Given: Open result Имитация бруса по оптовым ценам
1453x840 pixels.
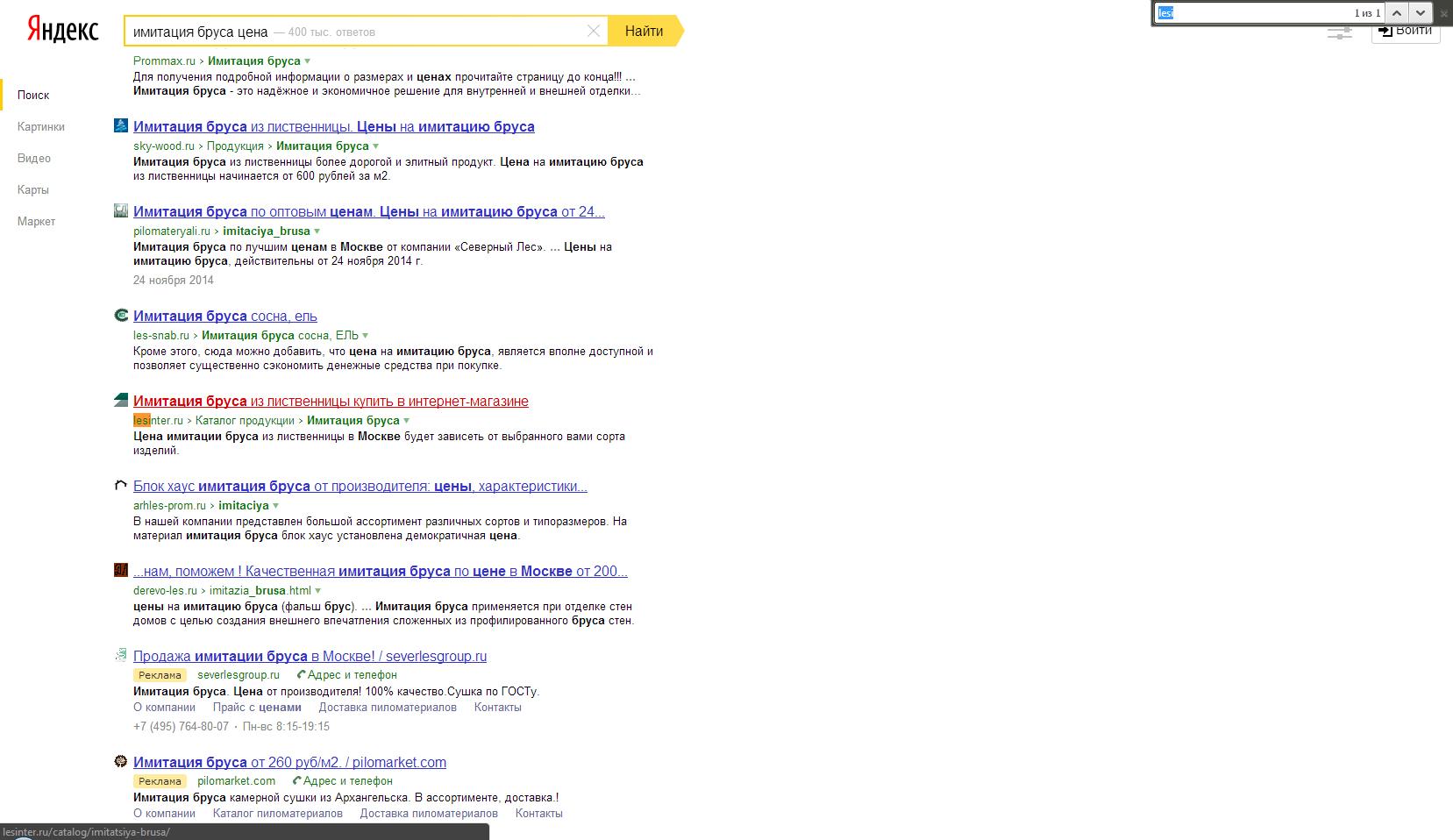Looking at the screenshot, I should click(x=369, y=211).
